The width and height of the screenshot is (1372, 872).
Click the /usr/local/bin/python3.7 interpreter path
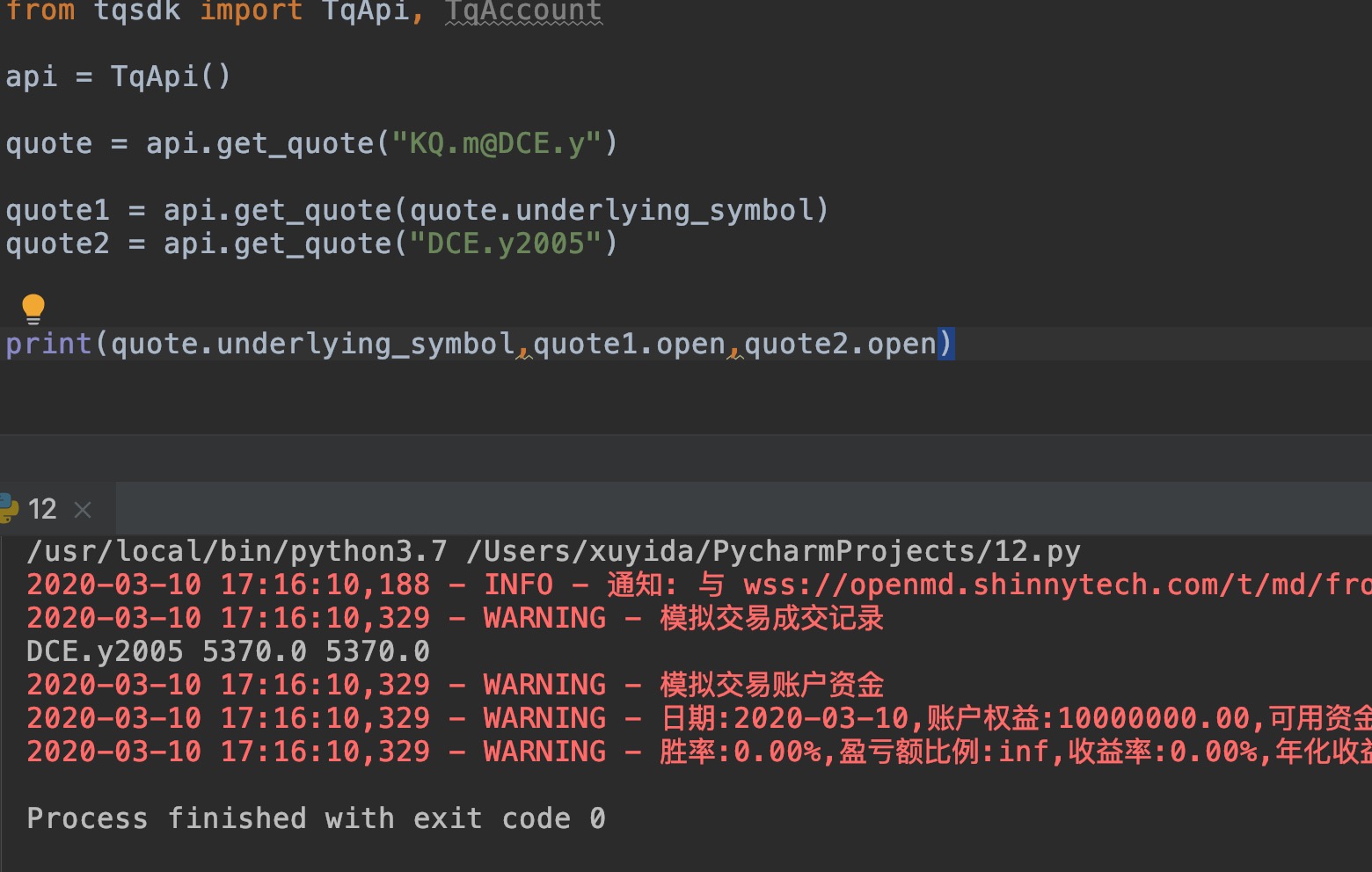(x=237, y=551)
